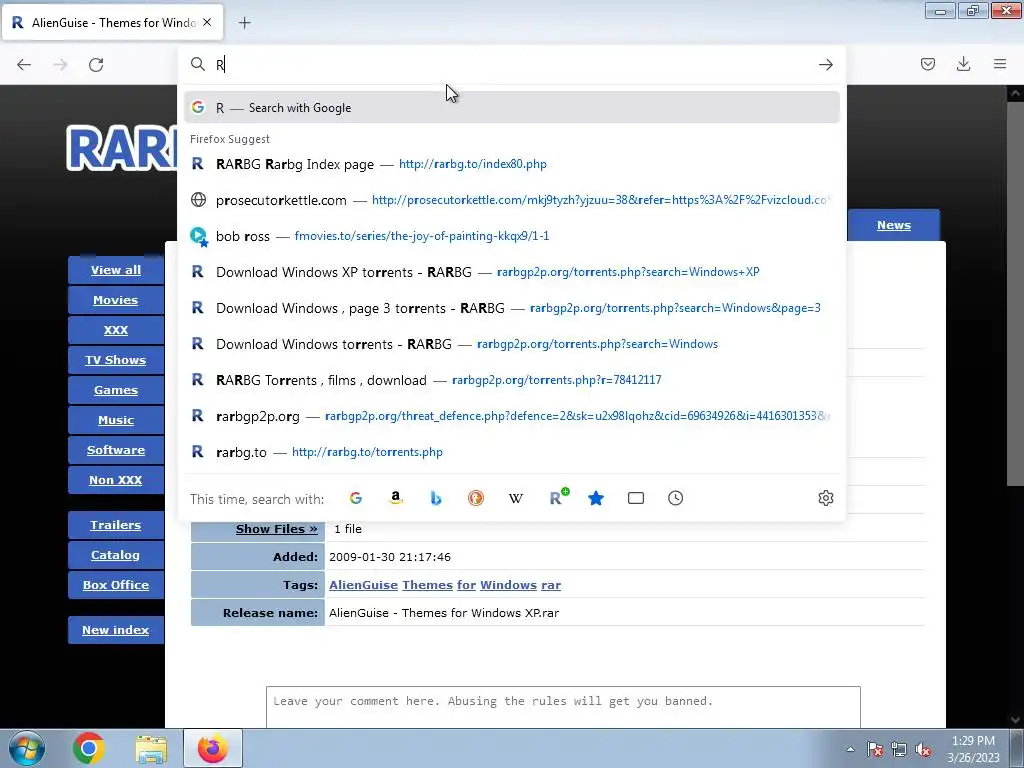Add the RARBG search engine icon

[x=558, y=497]
